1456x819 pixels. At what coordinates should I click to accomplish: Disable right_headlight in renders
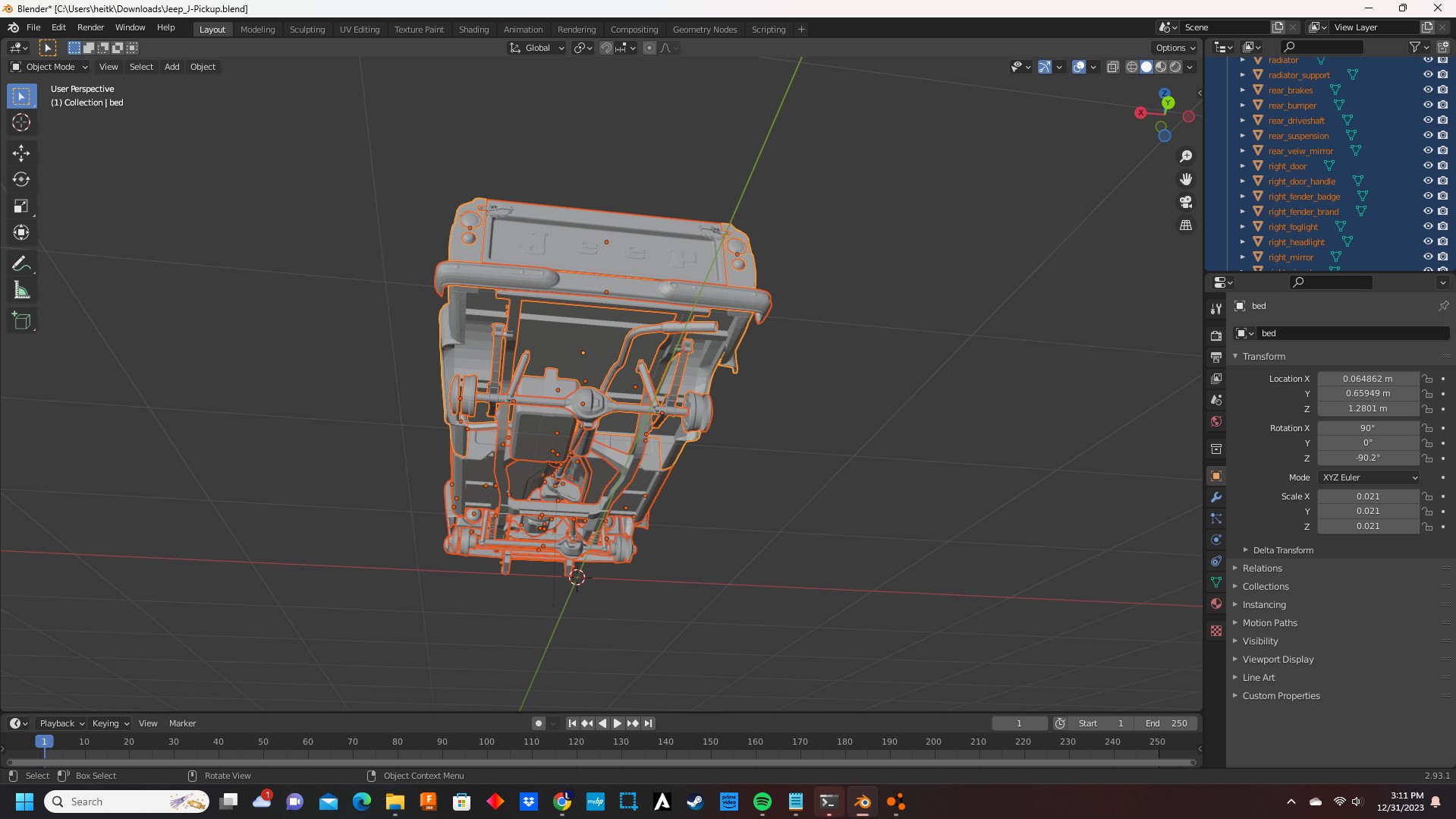[1442, 242]
